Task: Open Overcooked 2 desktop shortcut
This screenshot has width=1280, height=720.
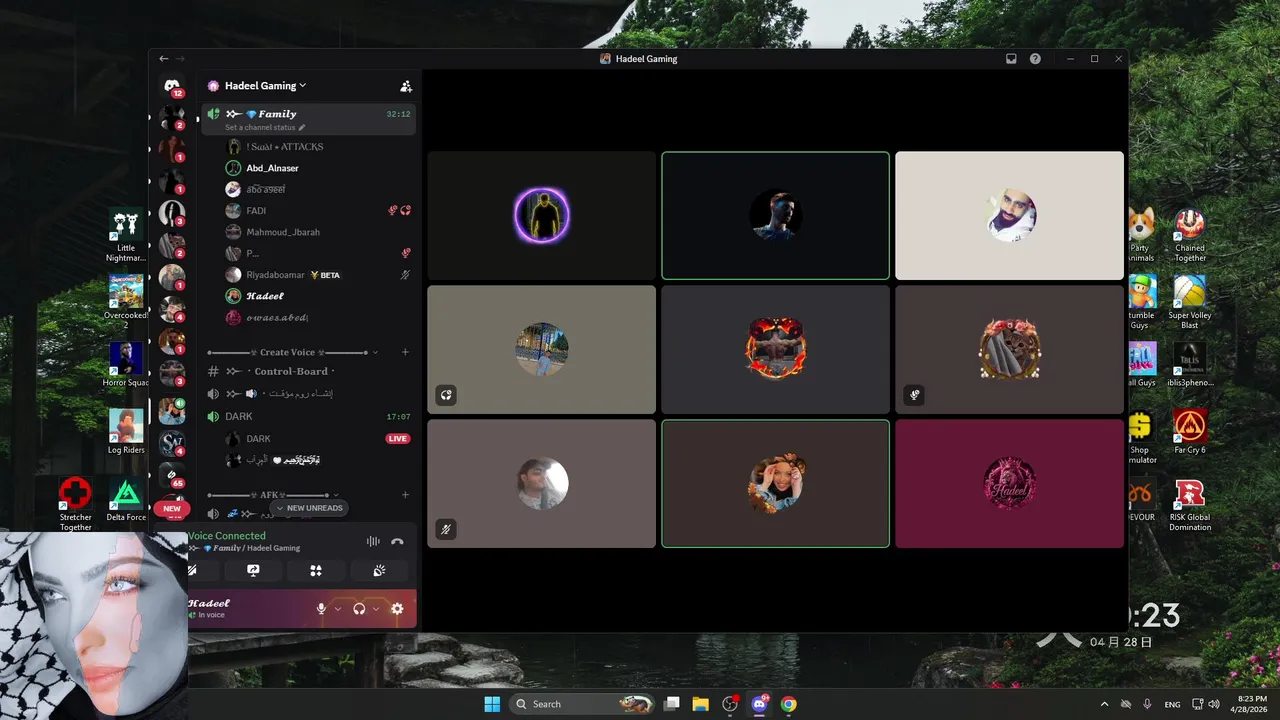Action: pos(126,302)
